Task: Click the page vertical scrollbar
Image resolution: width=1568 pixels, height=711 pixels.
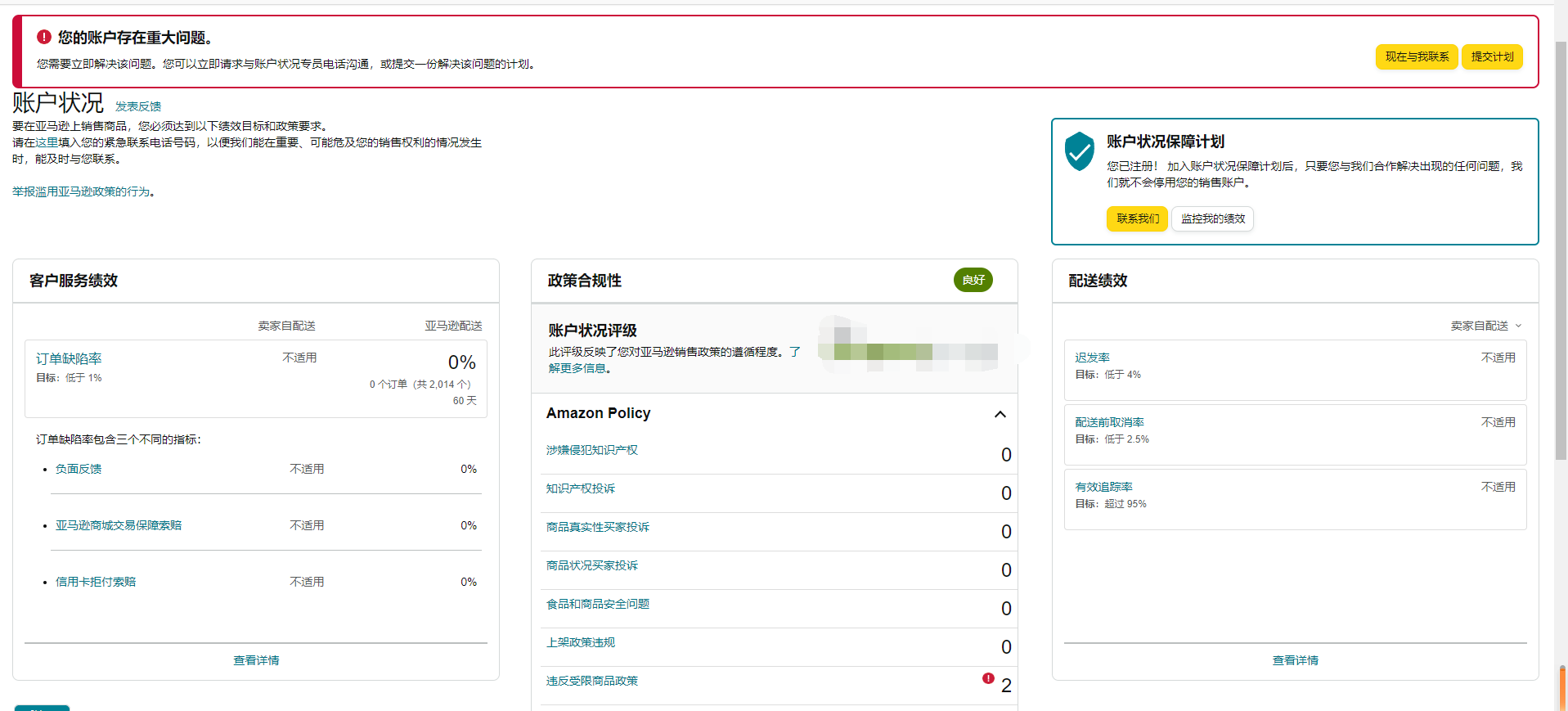Action: (1561, 249)
